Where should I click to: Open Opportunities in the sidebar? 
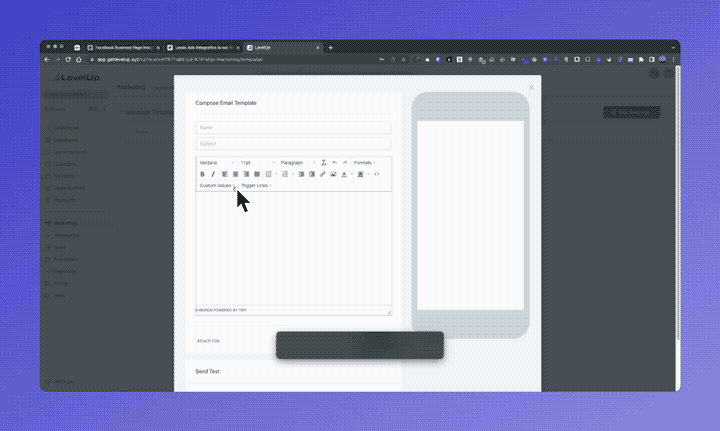65,188
